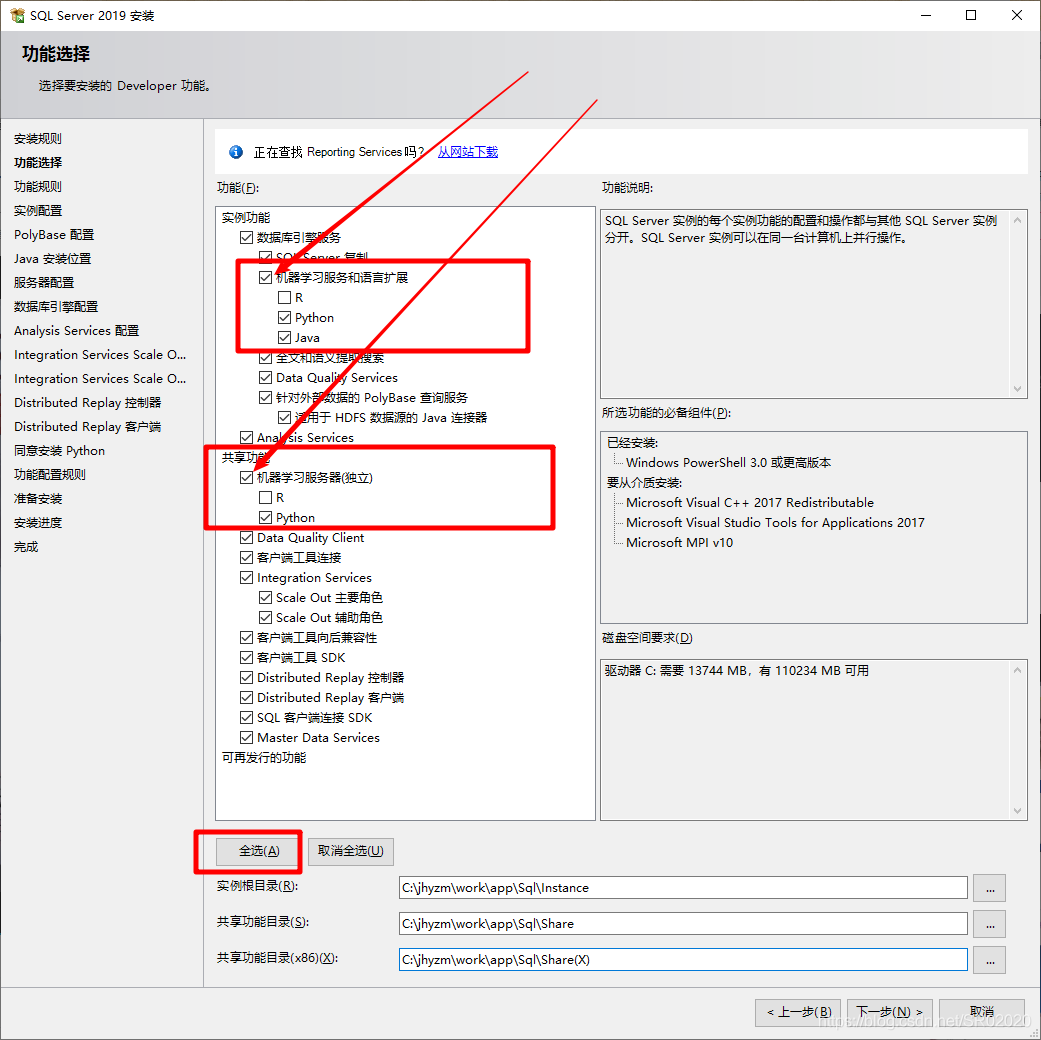Toggle the Data Quality Services checkbox
This screenshot has width=1041, height=1040.
tap(266, 378)
